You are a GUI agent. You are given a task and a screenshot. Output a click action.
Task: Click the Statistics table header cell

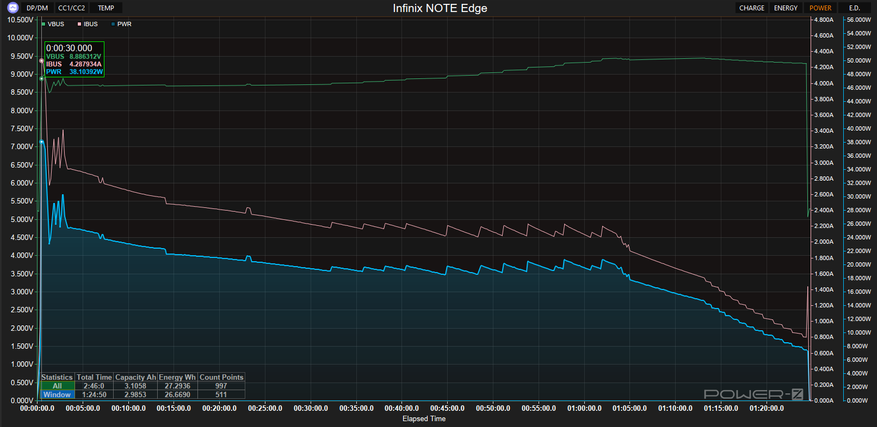[x=57, y=377]
